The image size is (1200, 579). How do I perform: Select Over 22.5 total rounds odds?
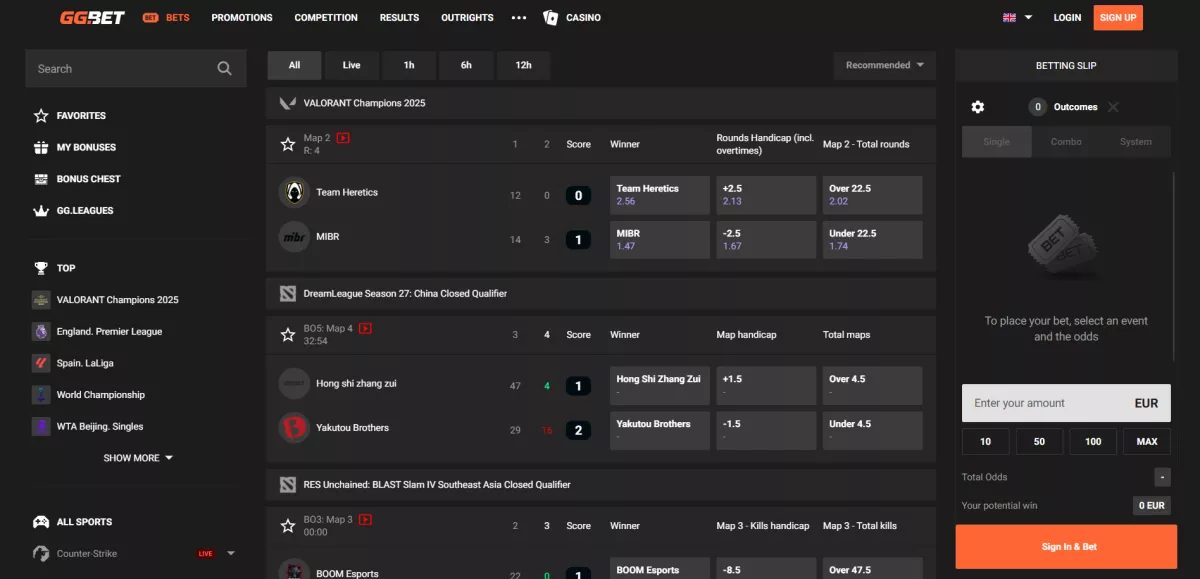click(x=873, y=195)
